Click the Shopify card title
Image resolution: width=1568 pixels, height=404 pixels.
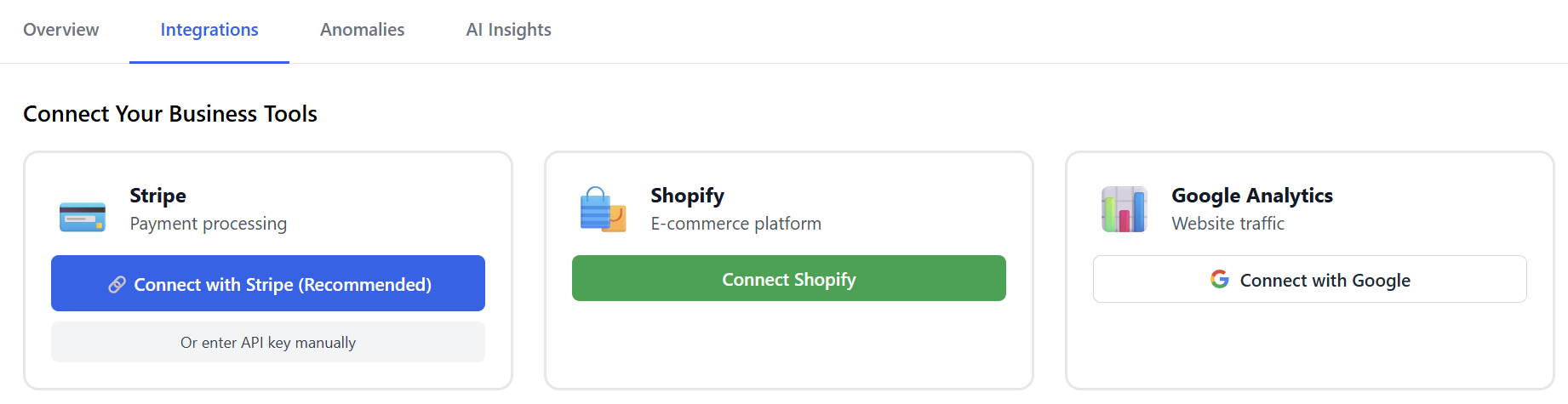click(687, 196)
